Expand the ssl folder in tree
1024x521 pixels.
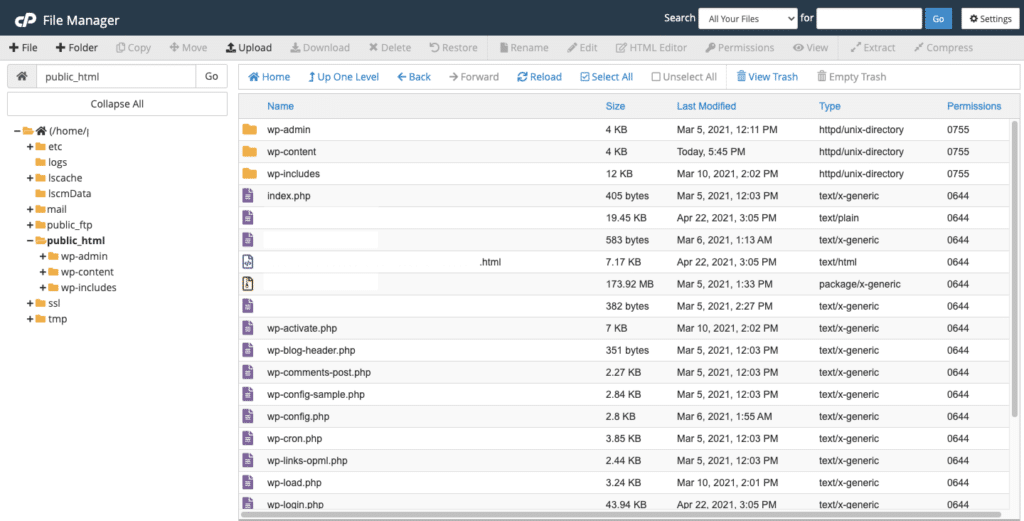(30, 304)
